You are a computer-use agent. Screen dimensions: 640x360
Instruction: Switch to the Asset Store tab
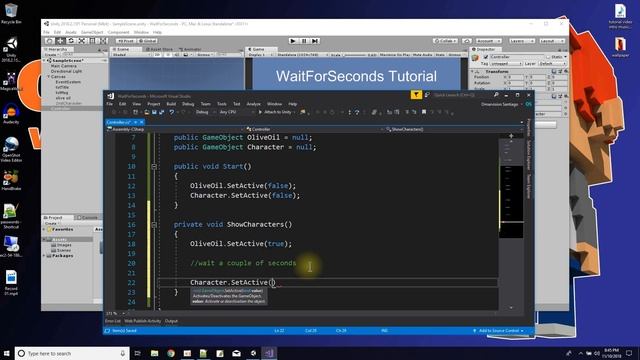(160, 49)
